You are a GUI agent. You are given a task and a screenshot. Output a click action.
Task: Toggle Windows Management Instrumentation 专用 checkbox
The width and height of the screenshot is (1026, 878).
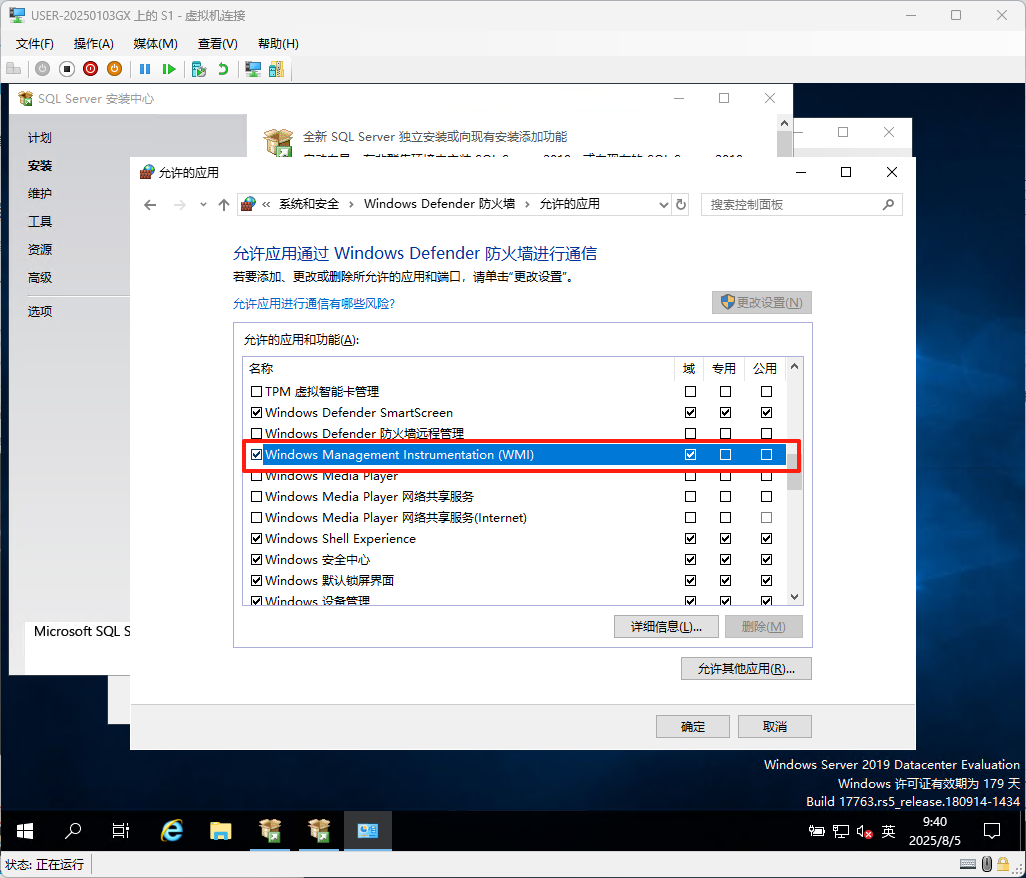725,455
